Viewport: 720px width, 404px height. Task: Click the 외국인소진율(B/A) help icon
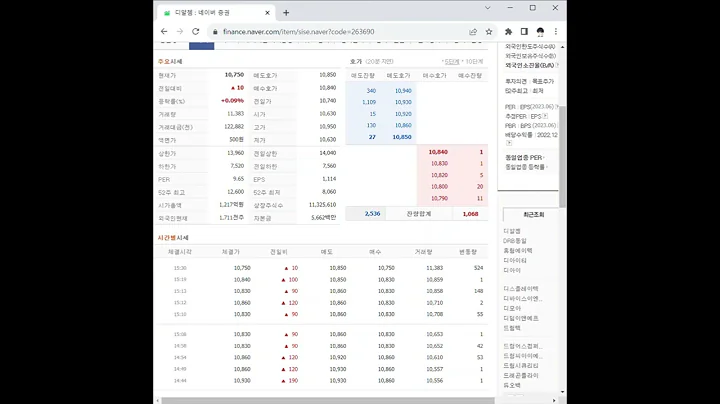557,65
